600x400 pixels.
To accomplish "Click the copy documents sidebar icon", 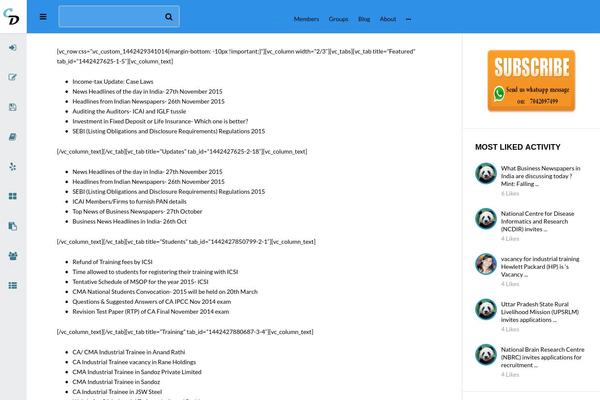I will click(x=13, y=226).
